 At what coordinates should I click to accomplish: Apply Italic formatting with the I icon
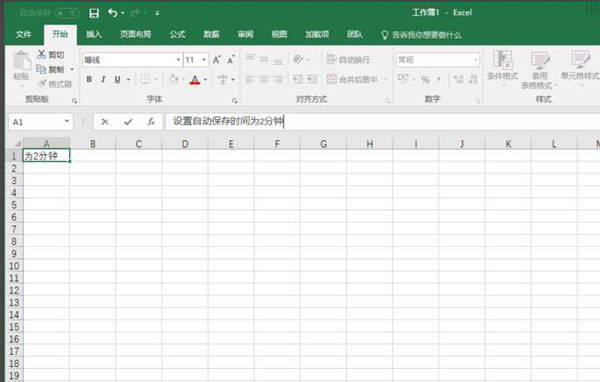[x=103, y=79]
